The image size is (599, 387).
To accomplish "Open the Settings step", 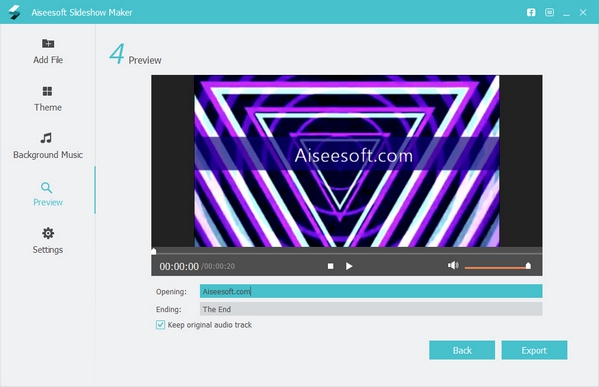I will pyautogui.click(x=47, y=241).
